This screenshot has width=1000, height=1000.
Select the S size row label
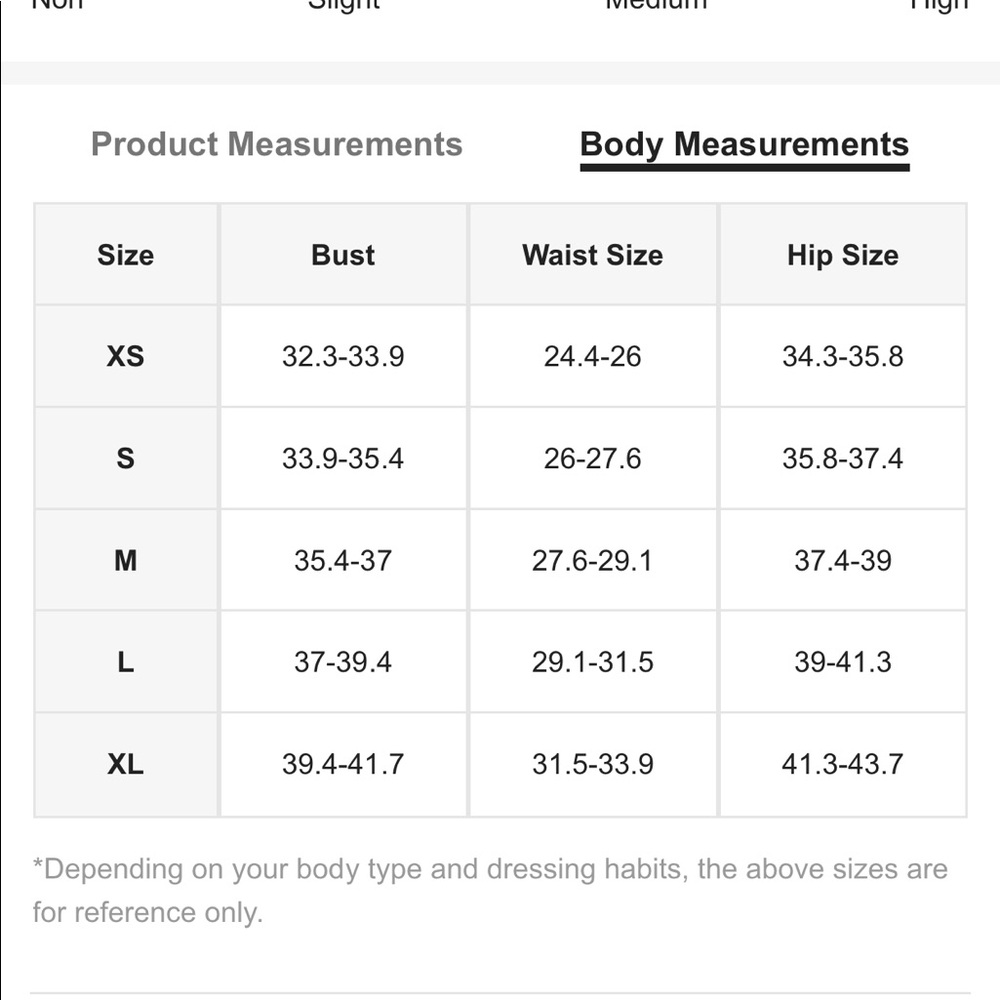click(x=126, y=458)
